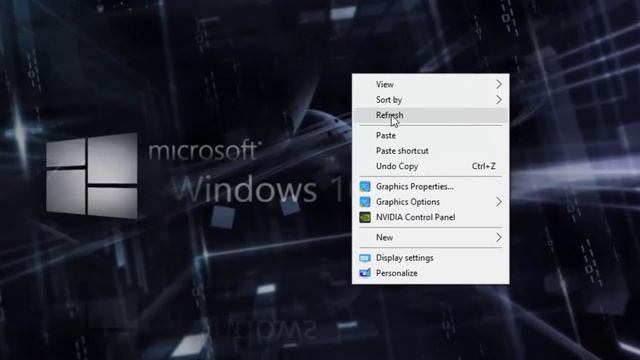Open the Graphics Options submenu entry
This screenshot has height=360, width=640.
pyautogui.click(x=431, y=202)
